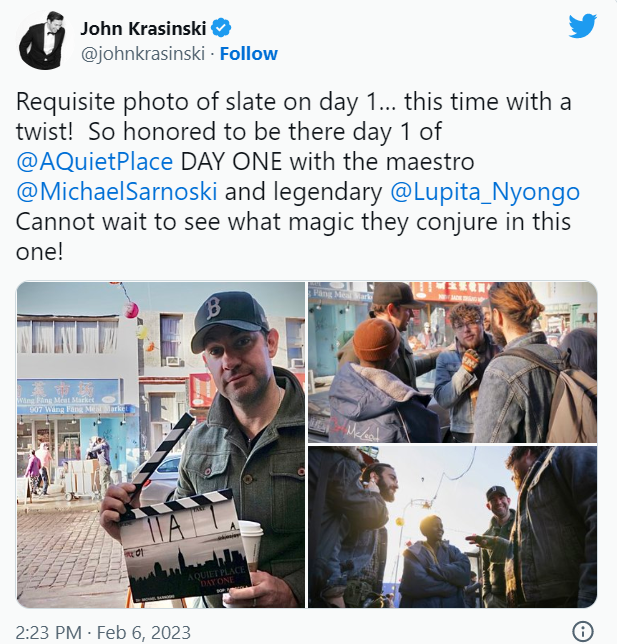Click the Twitter bird logo
This screenshot has width=617, height=644.
582,26
